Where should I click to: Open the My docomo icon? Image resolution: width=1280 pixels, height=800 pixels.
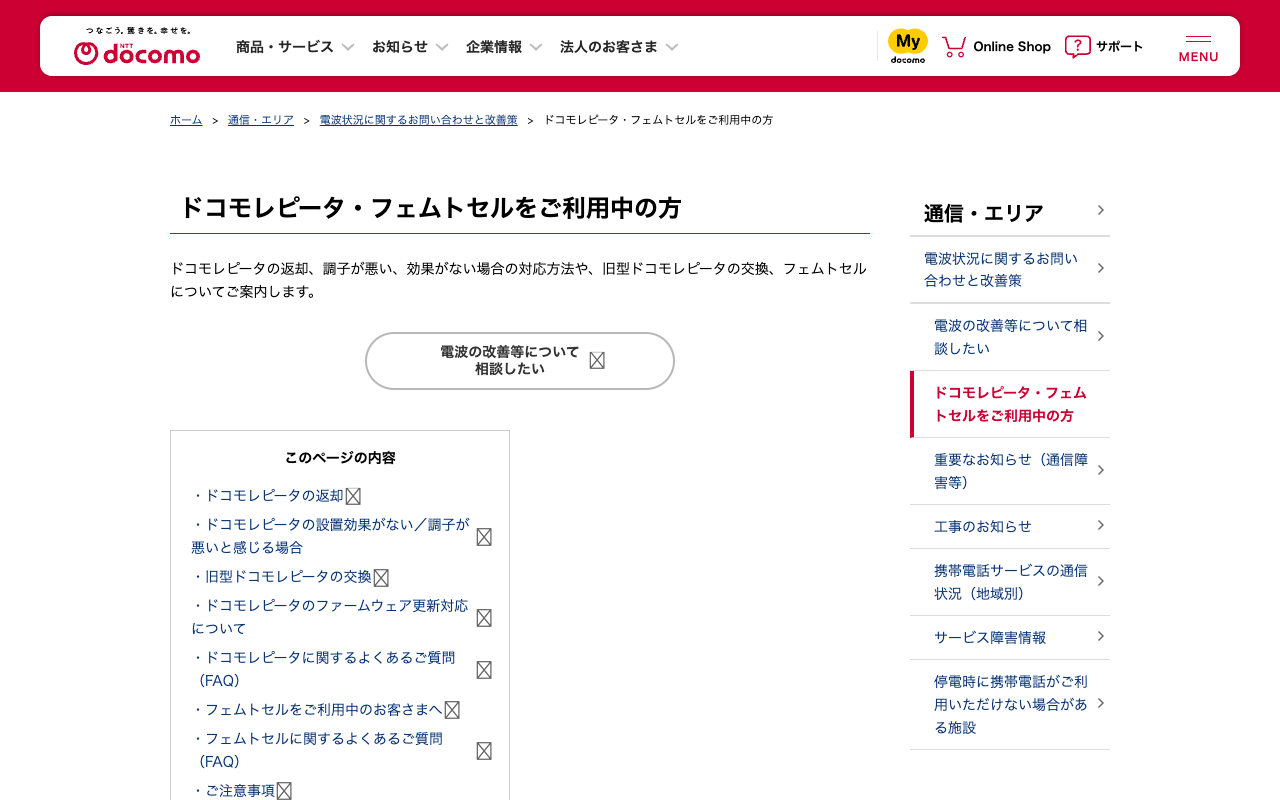[x=908, y=46]
